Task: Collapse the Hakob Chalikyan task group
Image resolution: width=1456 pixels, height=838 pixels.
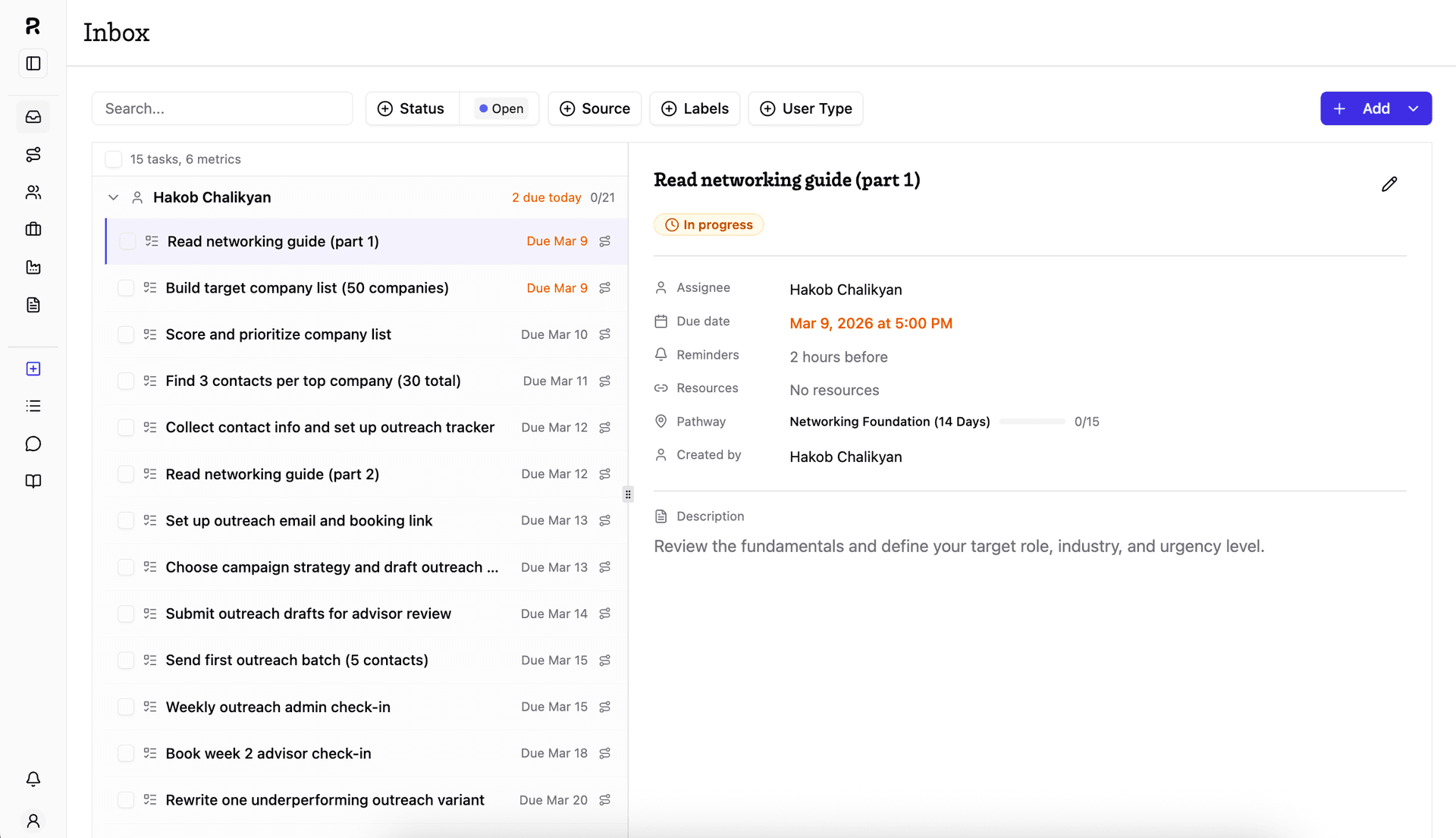Action: click(113, 197)
